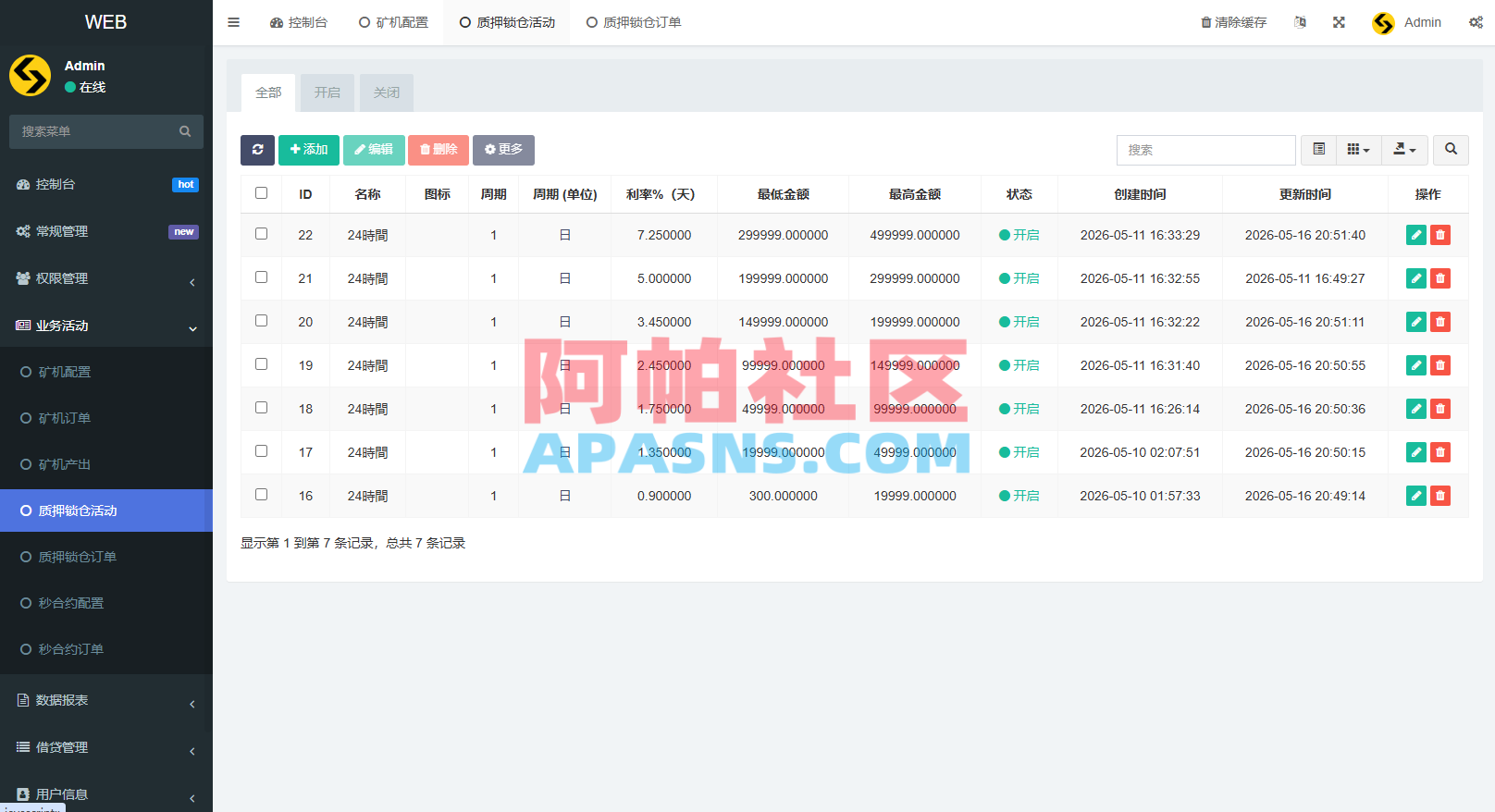Viewport: 1495px width, 812px height.
Task: Expand the 权限管理 sidebar menu
Action: tap(106, 278)
